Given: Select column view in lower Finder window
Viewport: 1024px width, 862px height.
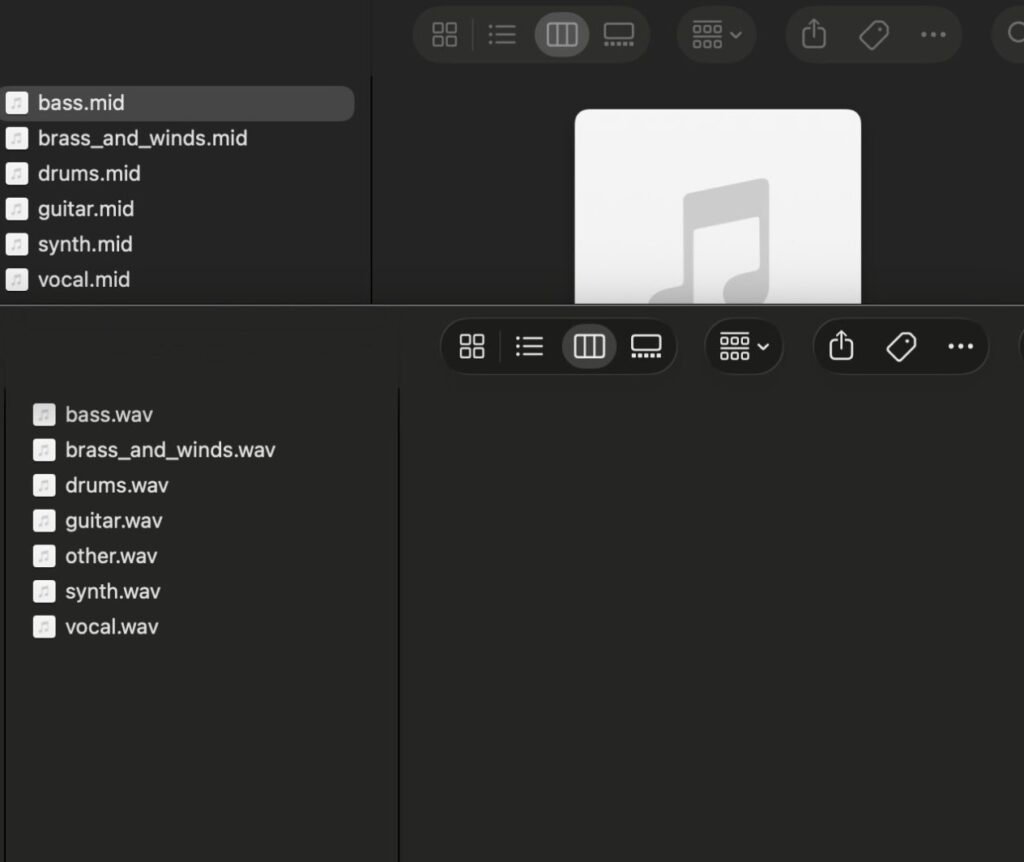Looking at the screenshot, I should click(589, 346).
